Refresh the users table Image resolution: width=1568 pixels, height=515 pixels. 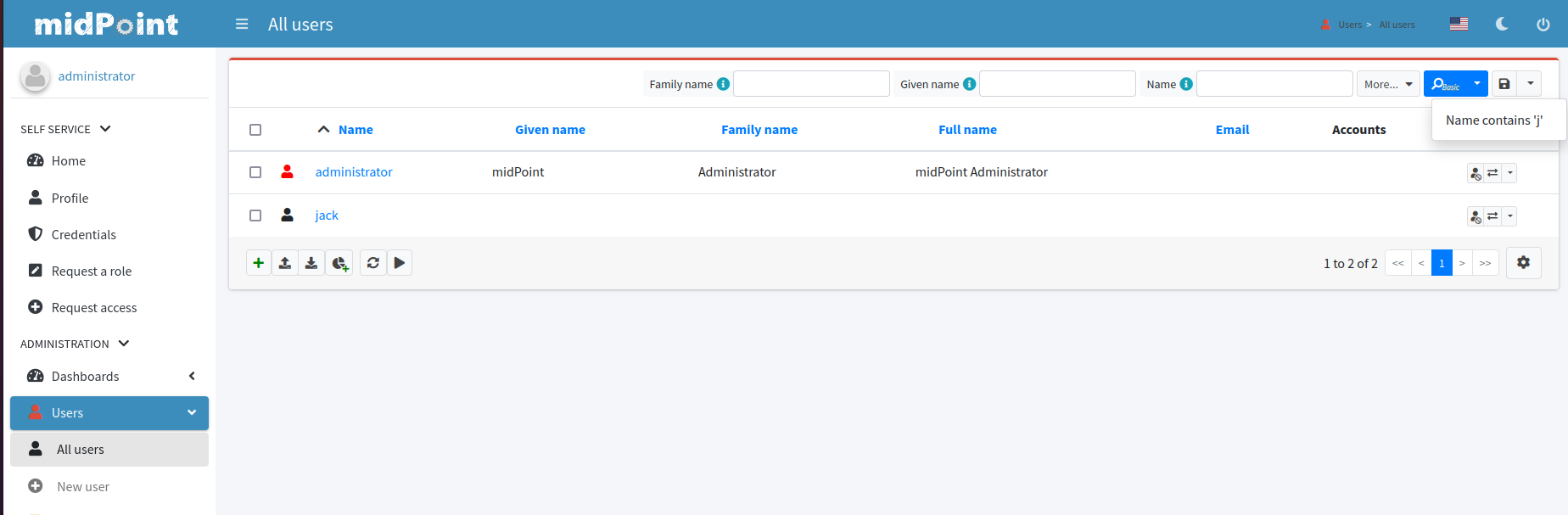click(x=373, y=263)
